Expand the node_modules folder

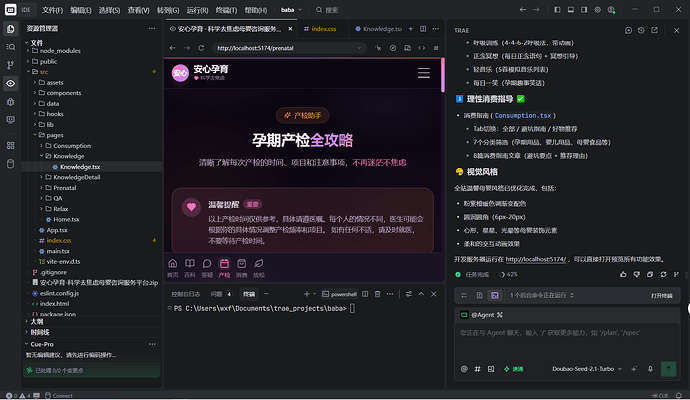pos(56,51)
